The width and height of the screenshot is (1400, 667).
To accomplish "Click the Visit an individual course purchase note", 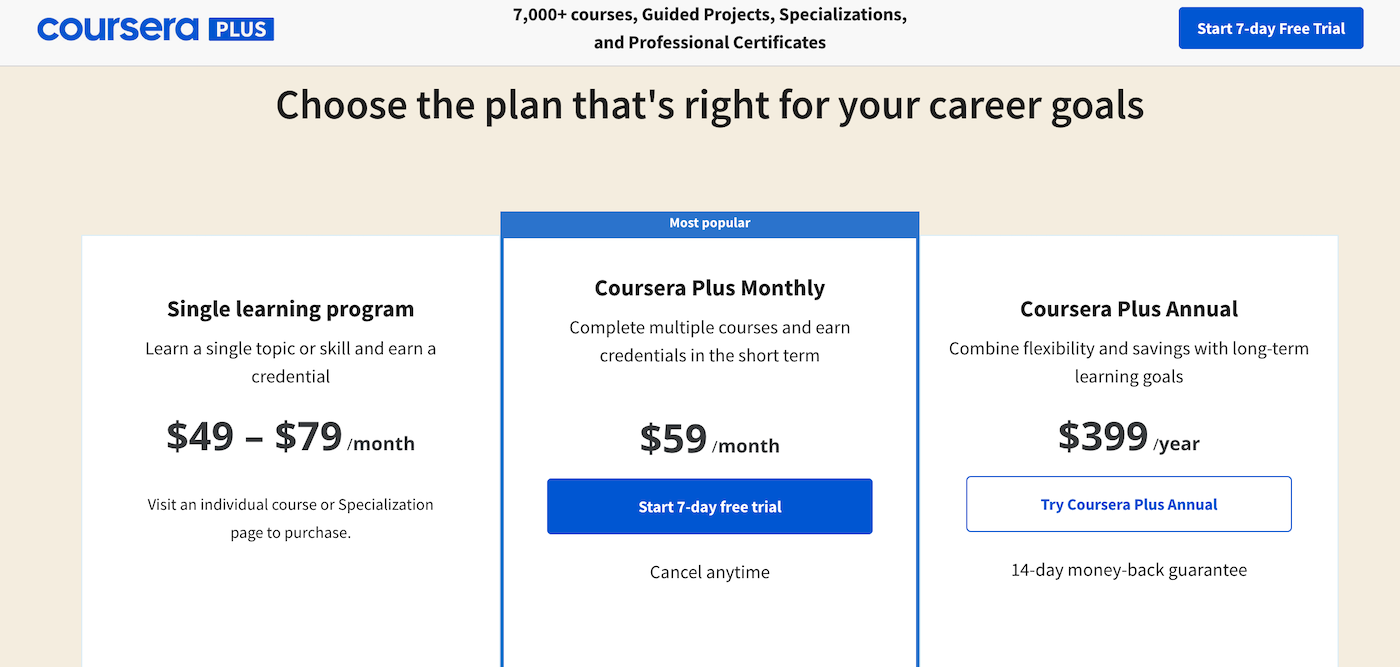I will pyautogui.click(x=290, y=518).
